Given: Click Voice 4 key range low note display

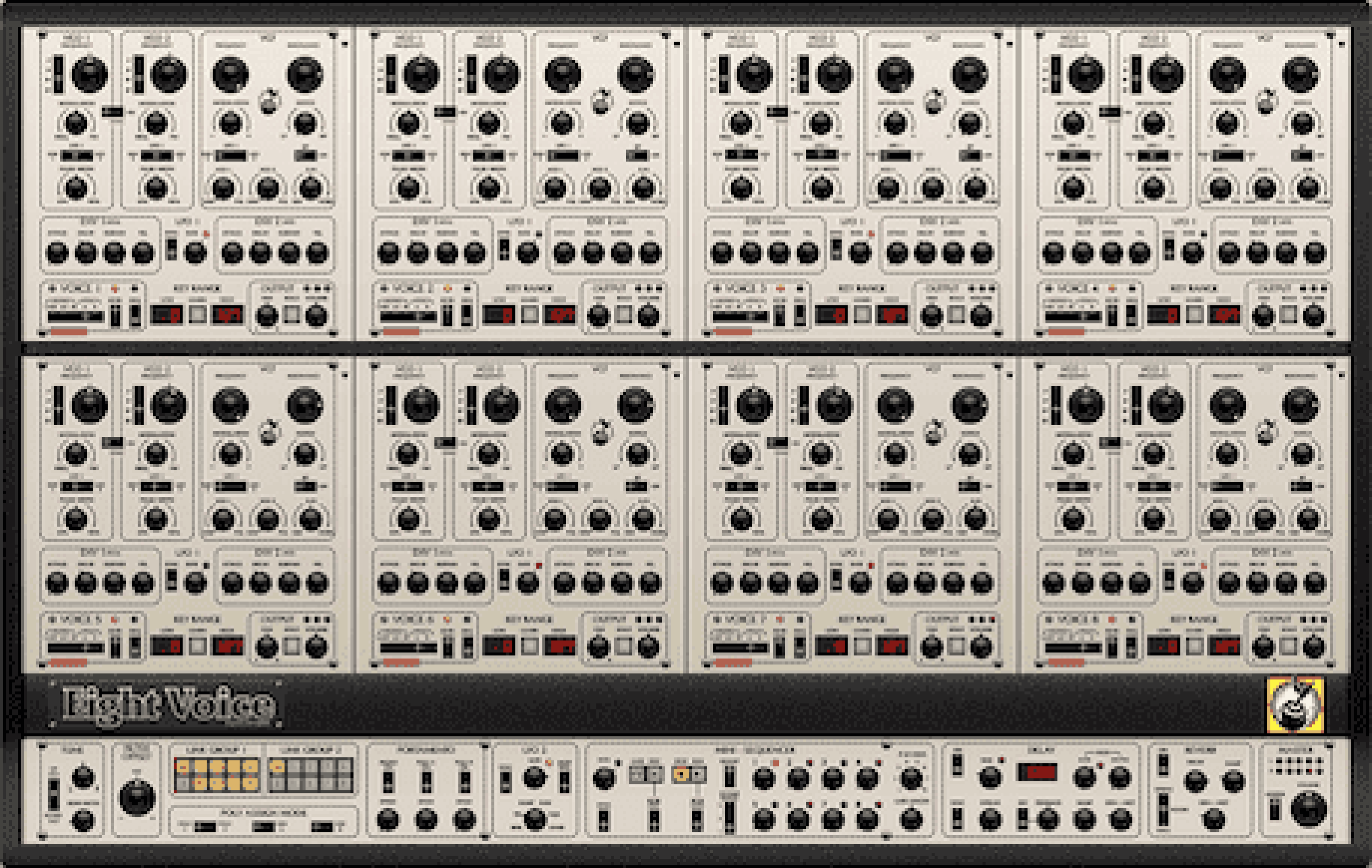Looking at the screenshot, I should [x=1163, y=314].
